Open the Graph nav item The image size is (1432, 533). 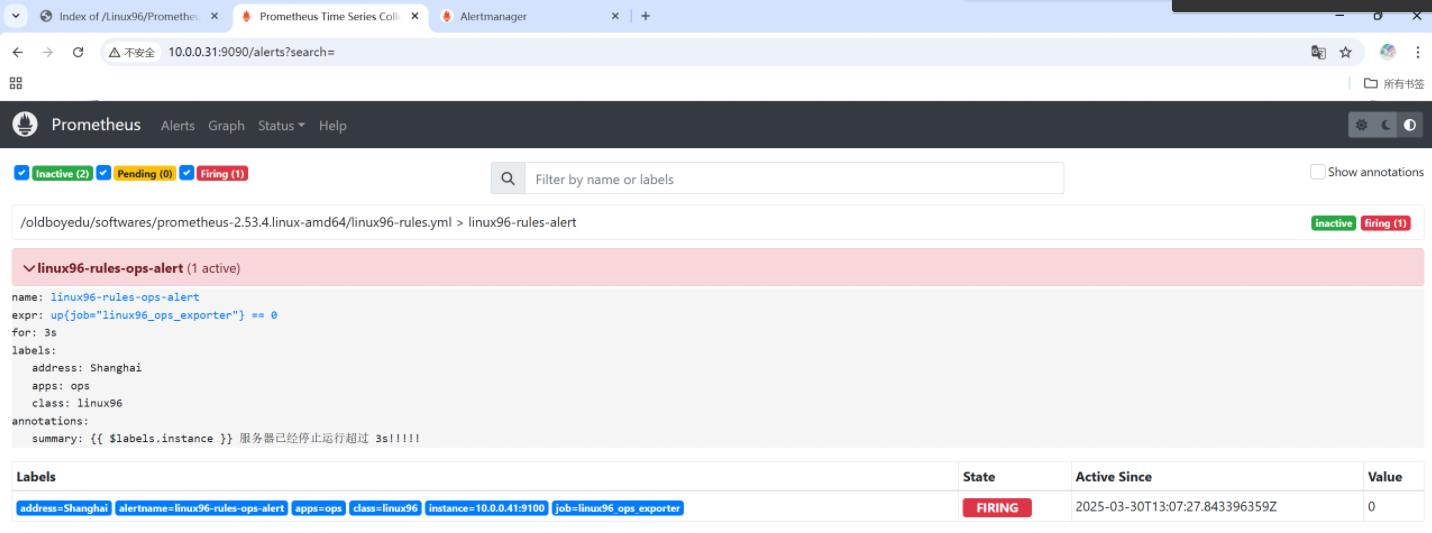tap(226, 125)
